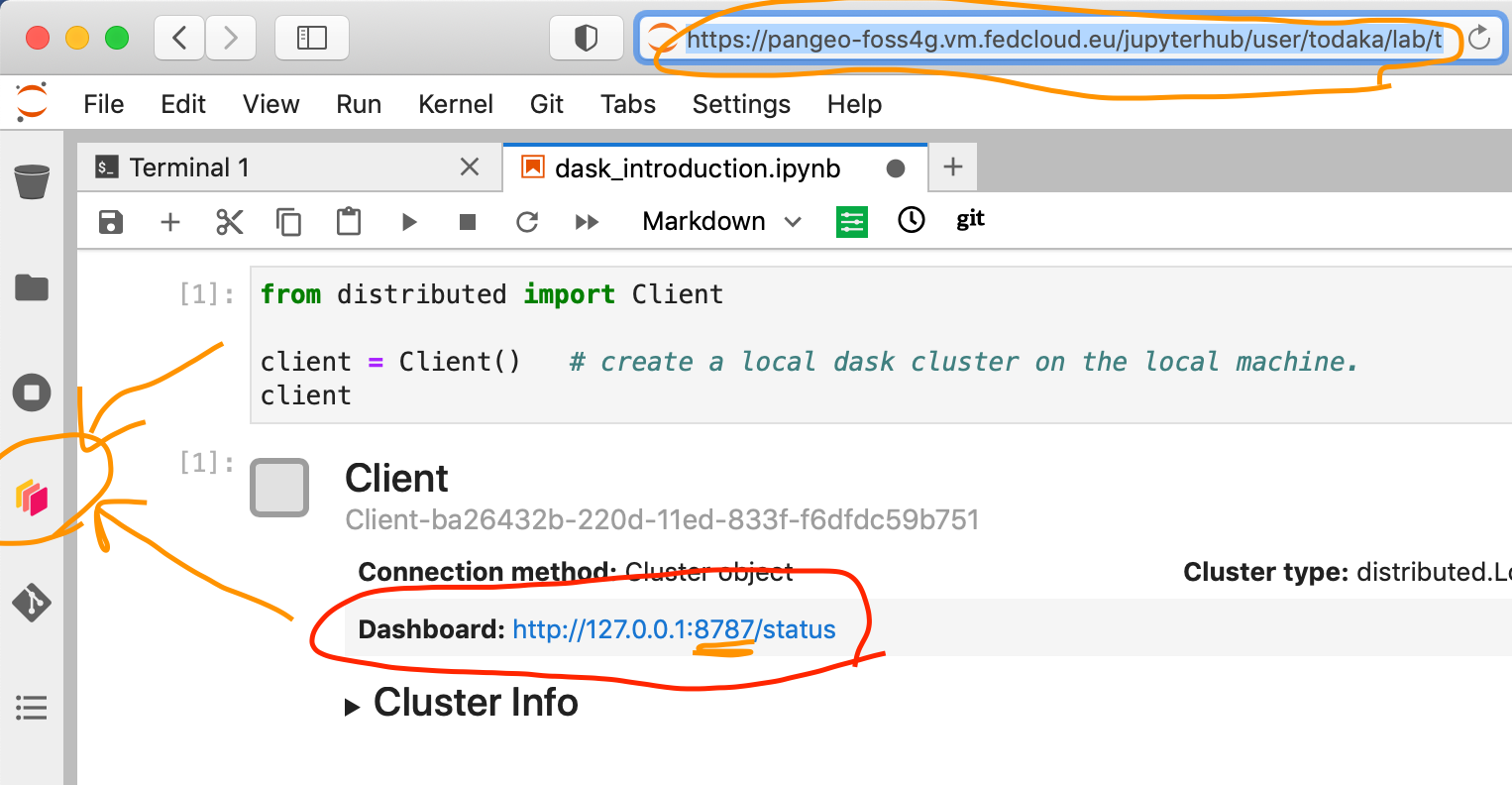Go back with browser back arrow

click(x=179, y=38)
